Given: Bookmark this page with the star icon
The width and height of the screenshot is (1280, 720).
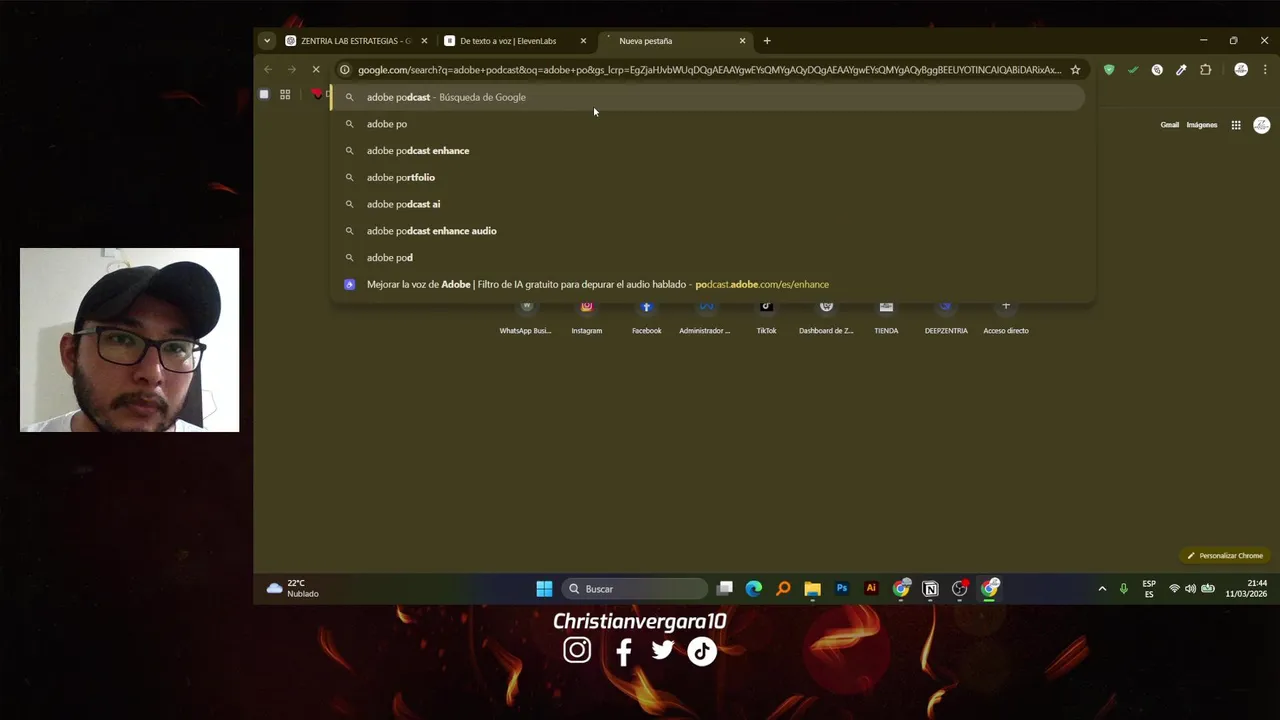Looking at the screenshot, I should point(1075,70).
